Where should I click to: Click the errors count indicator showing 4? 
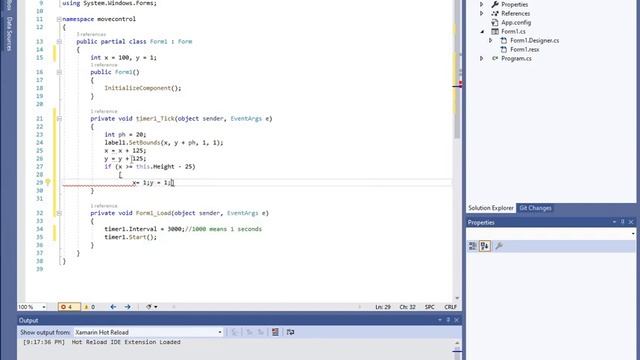pos(69,307)
